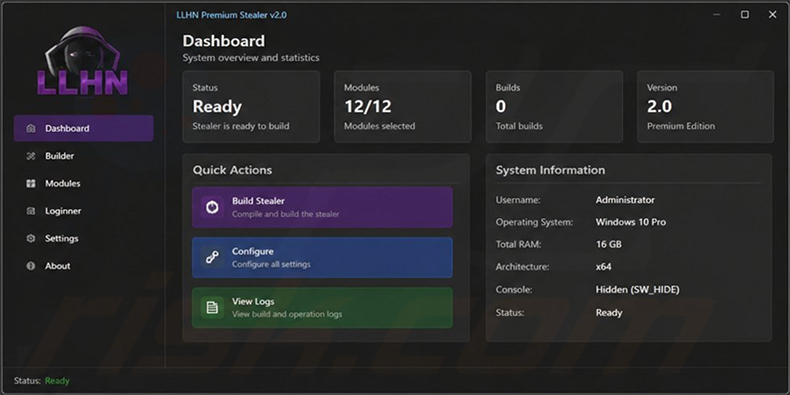Viewport: 790px width, 395px height.
Task: Select the Builds total card
Action: click(x=554, y=107)
